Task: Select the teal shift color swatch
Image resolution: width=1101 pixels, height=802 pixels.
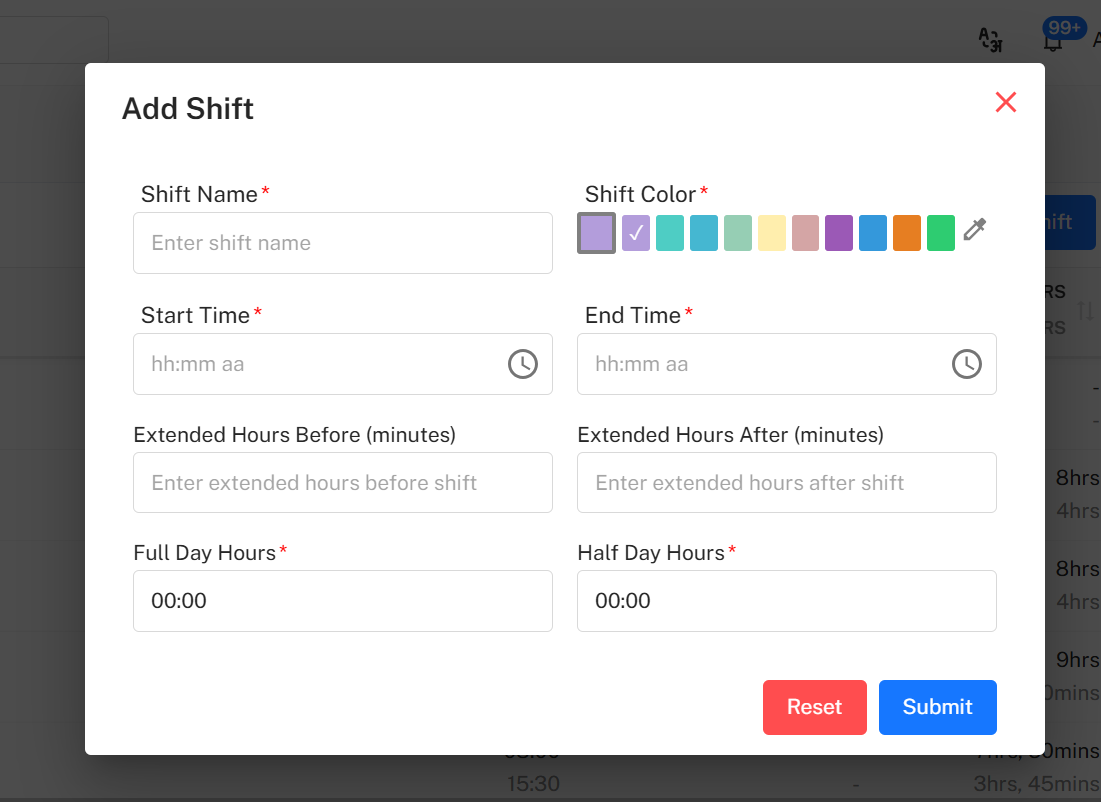Action: coord(669,232)
